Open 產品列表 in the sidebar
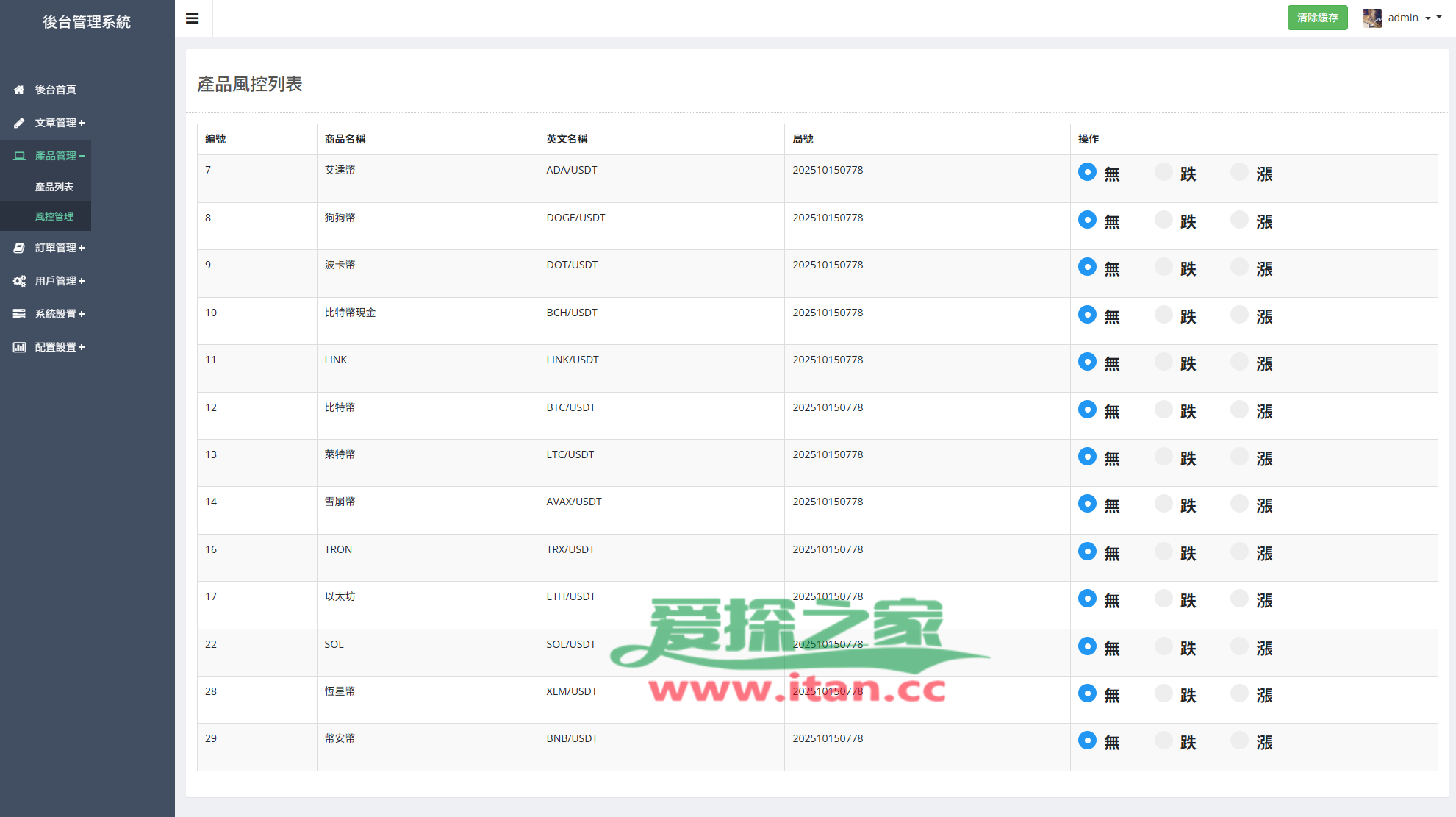Image resolution: width=1456 pixels, height=817 pixels. 54,187
